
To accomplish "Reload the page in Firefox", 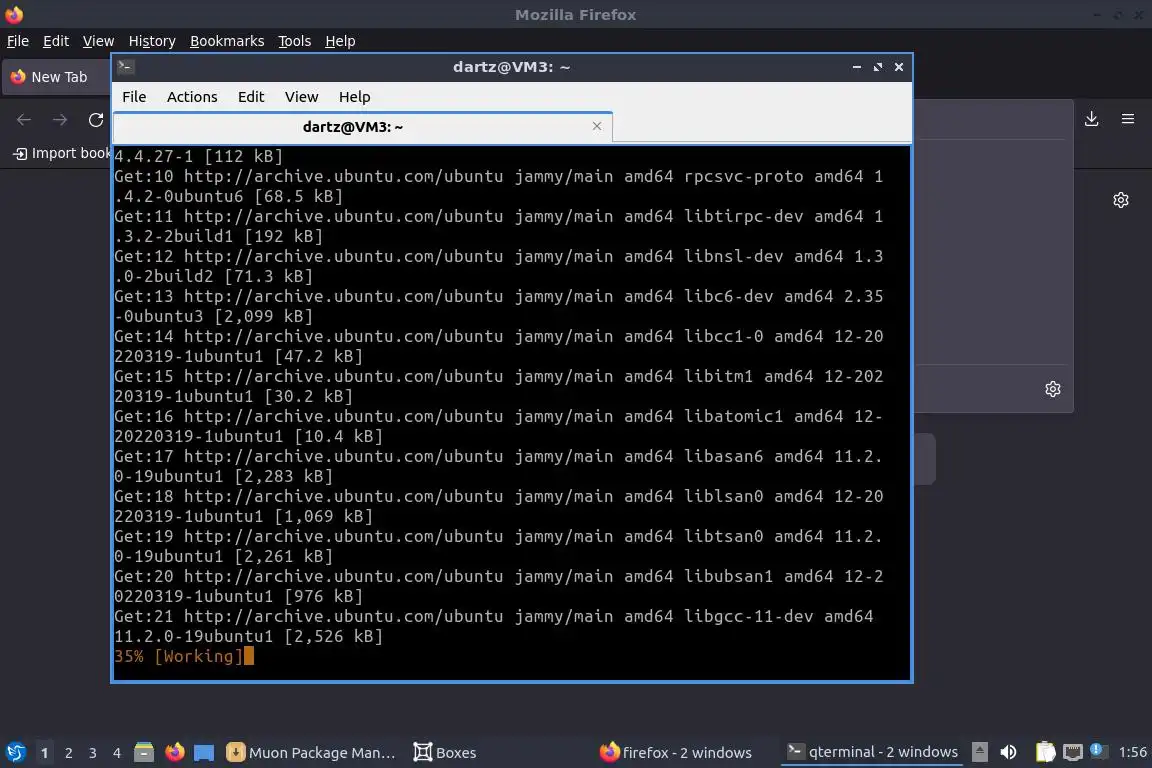I will [96, 120].
